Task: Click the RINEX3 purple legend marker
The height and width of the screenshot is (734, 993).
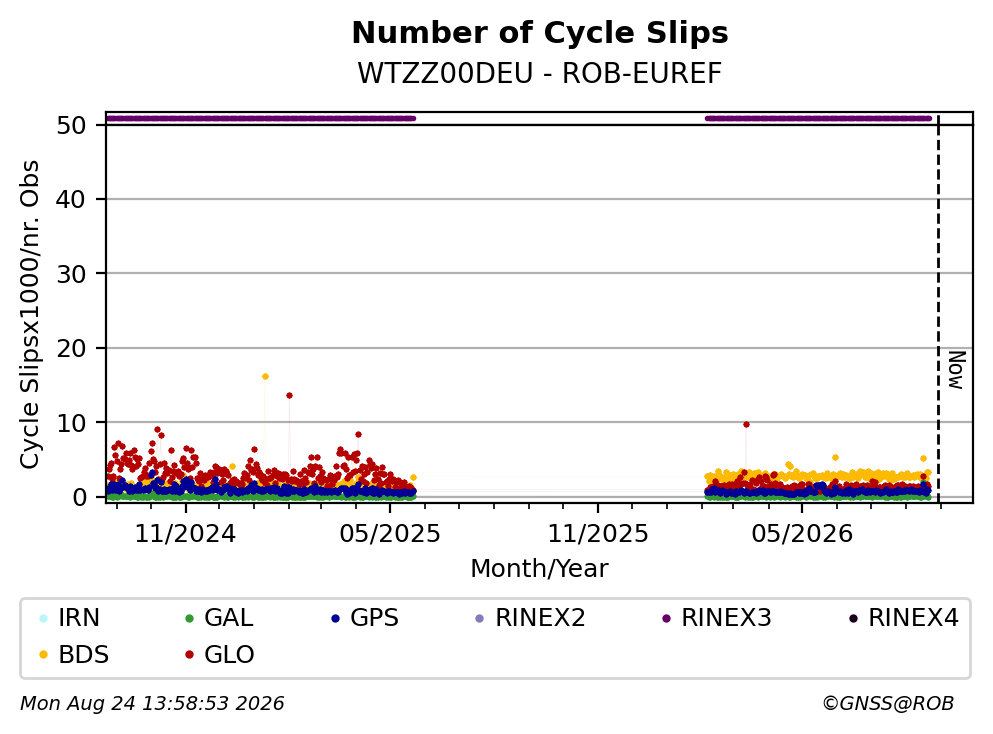Action: pyautogui.click(x=666, y=618)
